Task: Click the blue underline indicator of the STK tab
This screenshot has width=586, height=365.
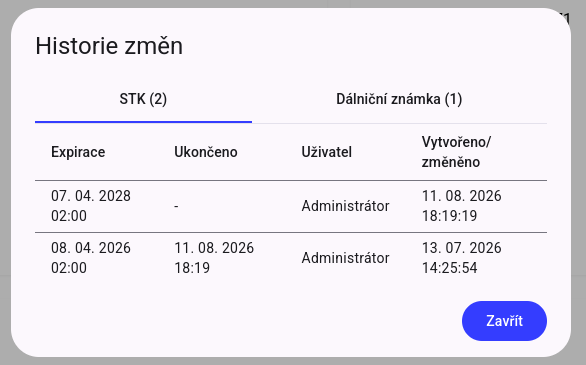Action: tap(143, 122)
